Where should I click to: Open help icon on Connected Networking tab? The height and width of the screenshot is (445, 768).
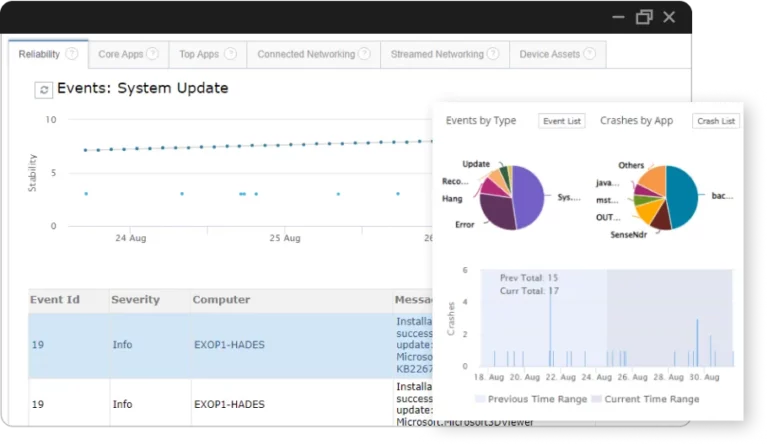point(364,53)
